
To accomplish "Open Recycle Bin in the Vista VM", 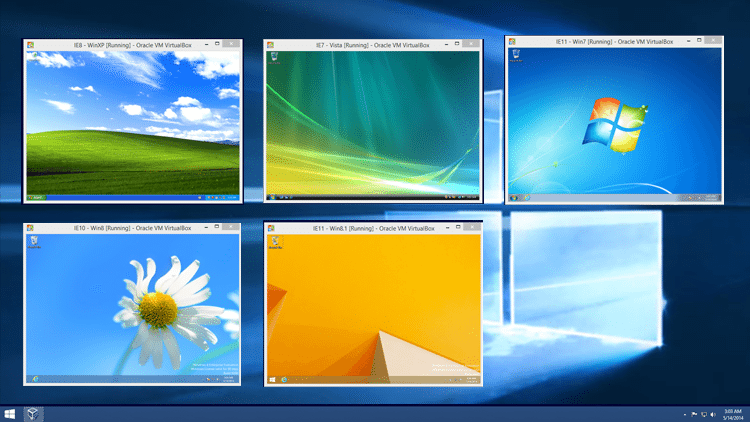I will [x=274, y=59].
